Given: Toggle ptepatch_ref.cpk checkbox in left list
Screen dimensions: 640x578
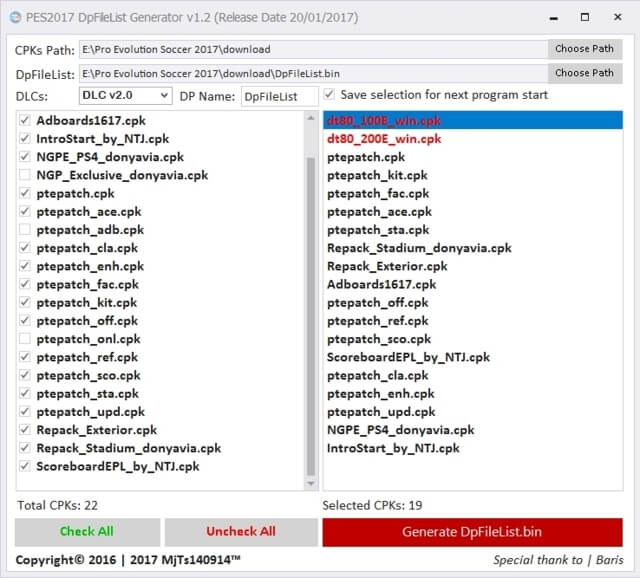Looking at the screenshot, I should [25, 357].
